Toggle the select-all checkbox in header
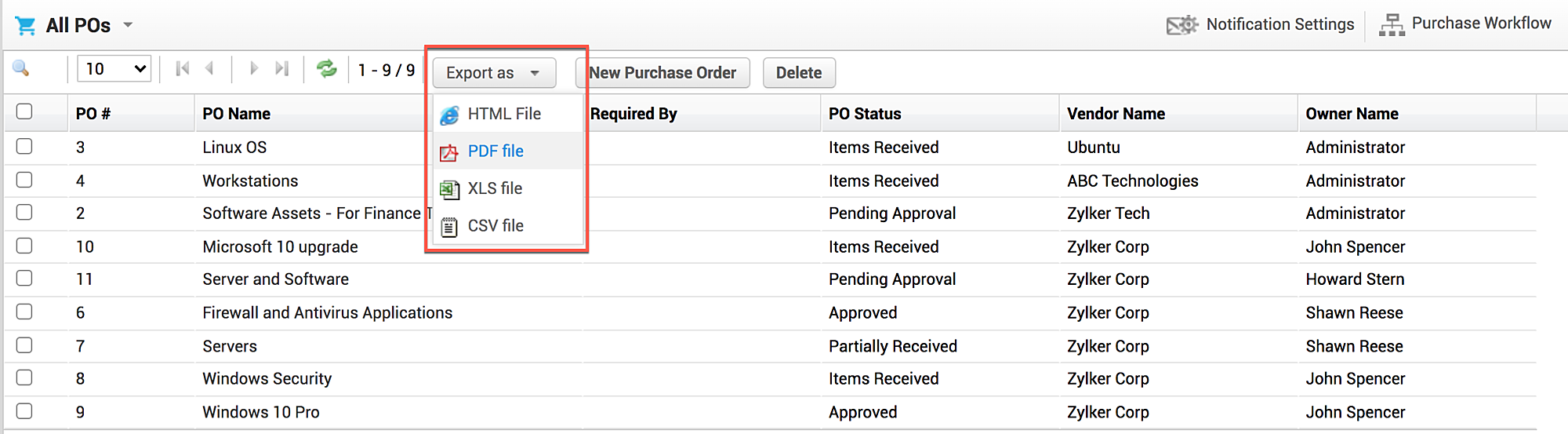Image resolution: width=1568 pixels, height=434 pixels. point(24,111)
